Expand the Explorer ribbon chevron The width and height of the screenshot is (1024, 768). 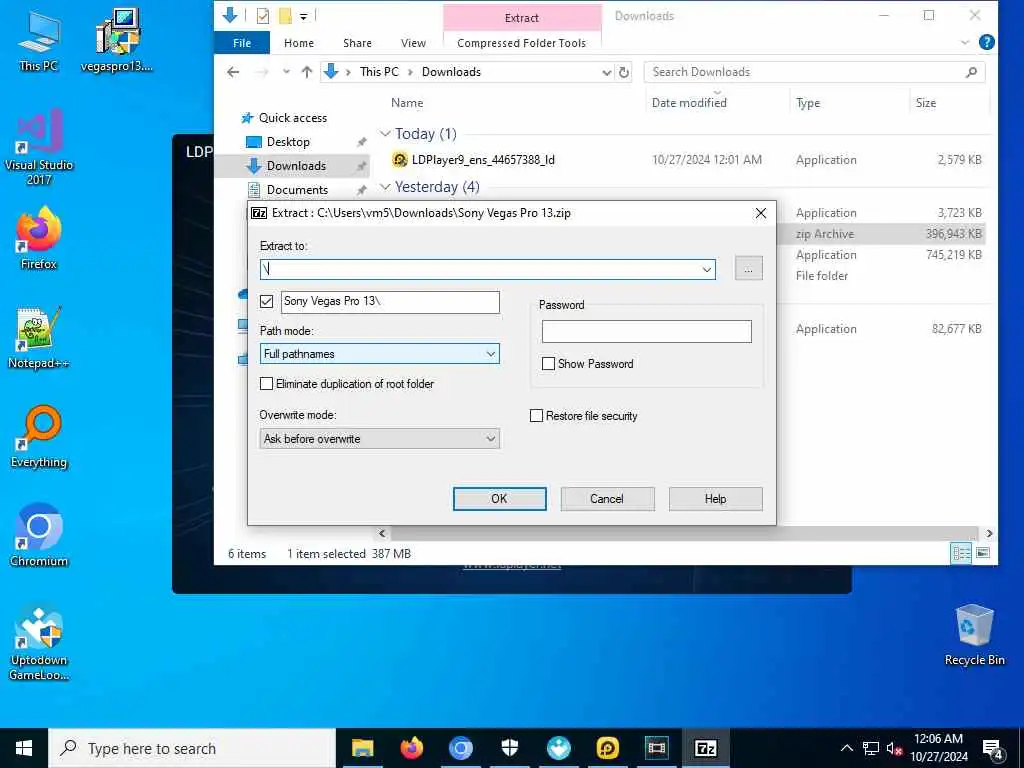click(965, 42)
